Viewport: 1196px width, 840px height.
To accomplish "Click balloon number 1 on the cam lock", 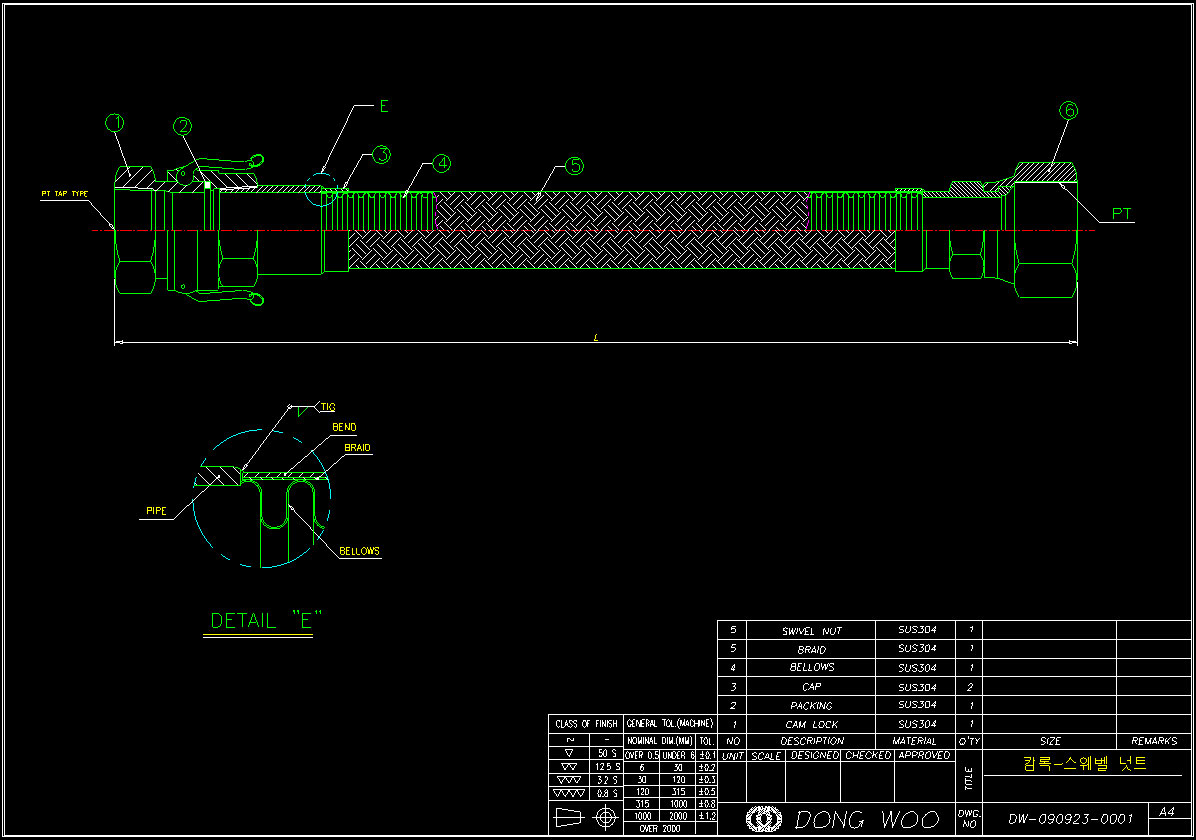I will click(115, 123).
